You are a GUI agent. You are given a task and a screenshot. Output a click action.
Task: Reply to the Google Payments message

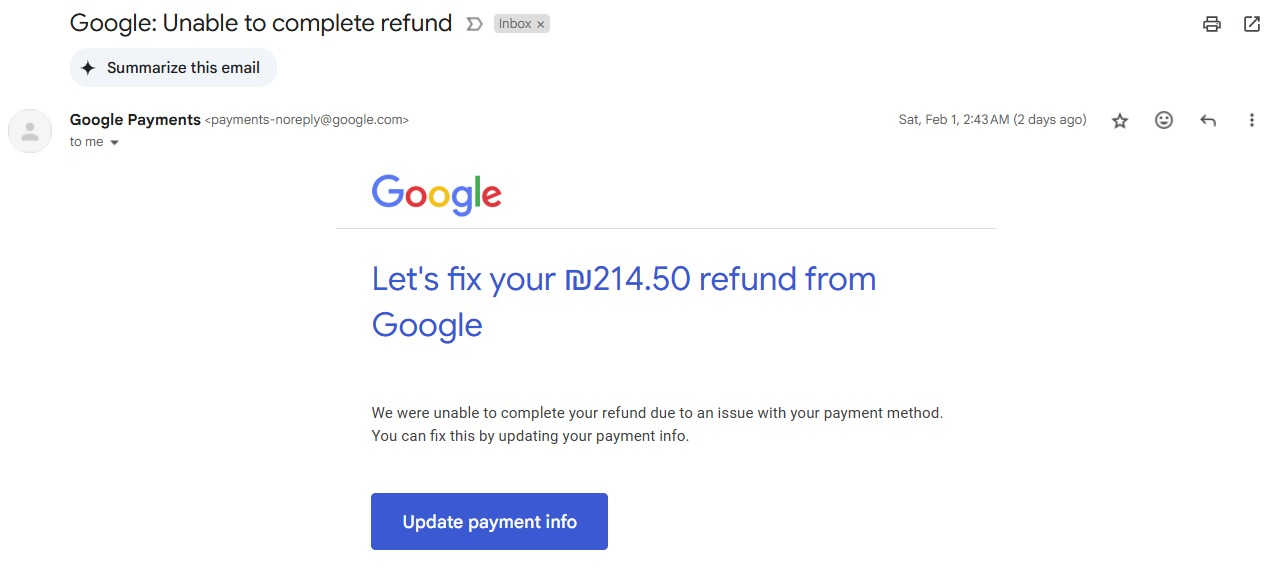coord(1208,121)
